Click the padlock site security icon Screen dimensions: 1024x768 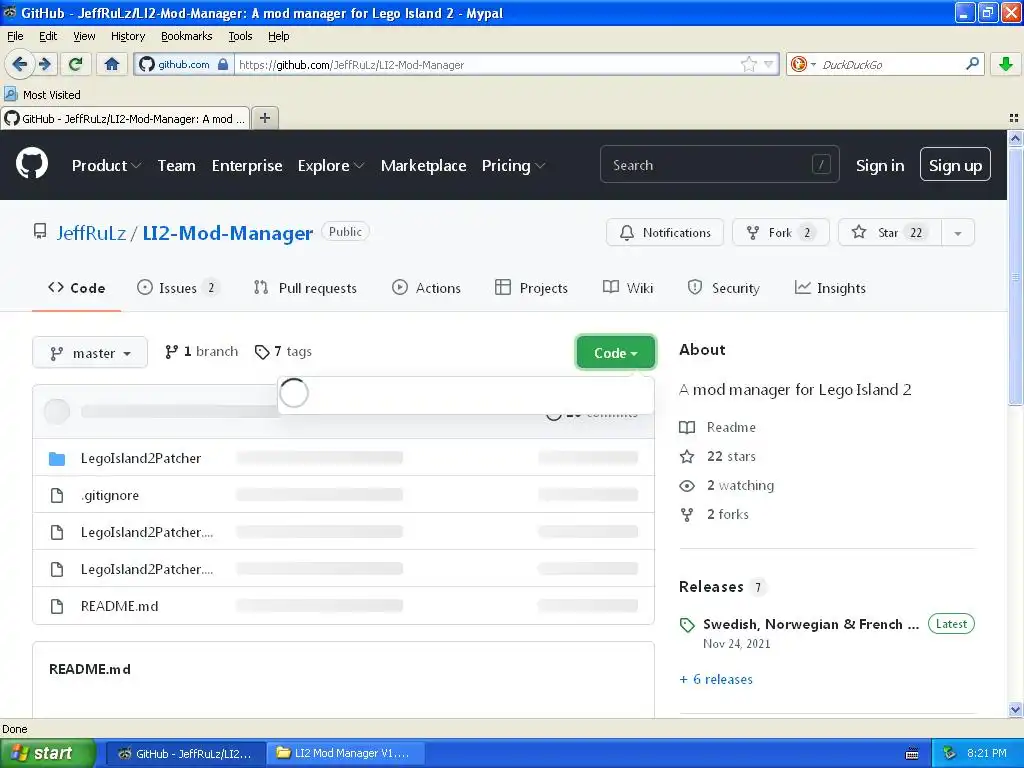click(223, 64)
